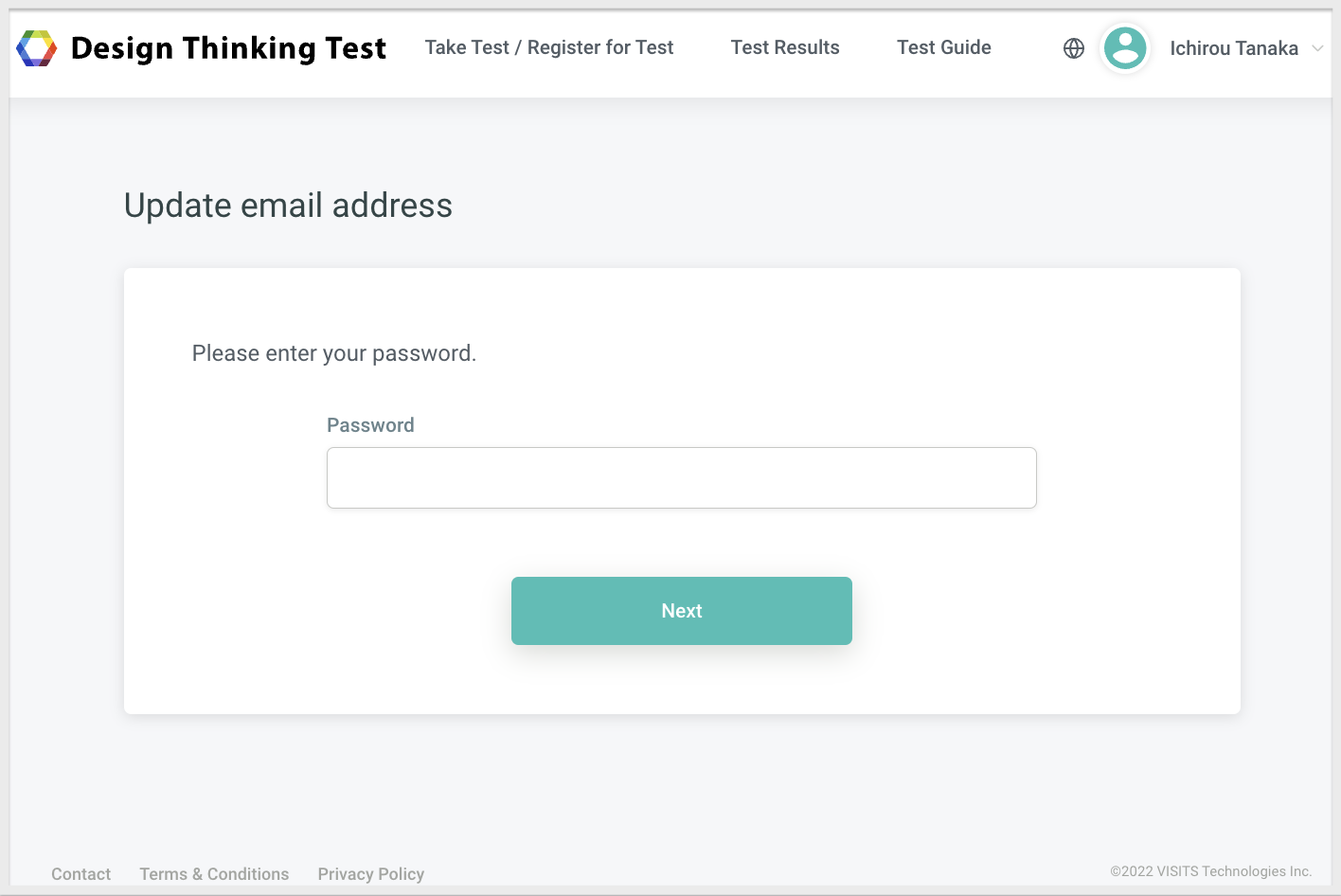
Task: Go to the Test Results page
Action: 784,47
